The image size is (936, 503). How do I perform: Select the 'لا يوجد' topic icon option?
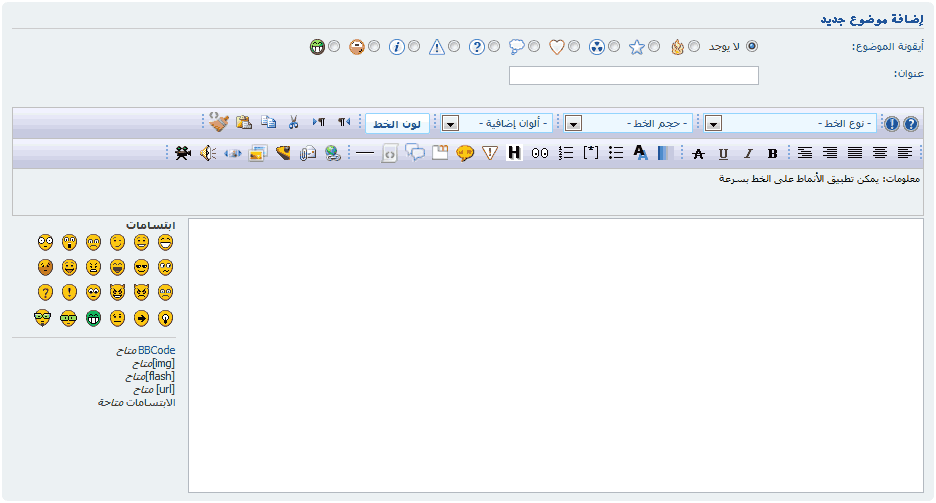[x=752, y=46]
